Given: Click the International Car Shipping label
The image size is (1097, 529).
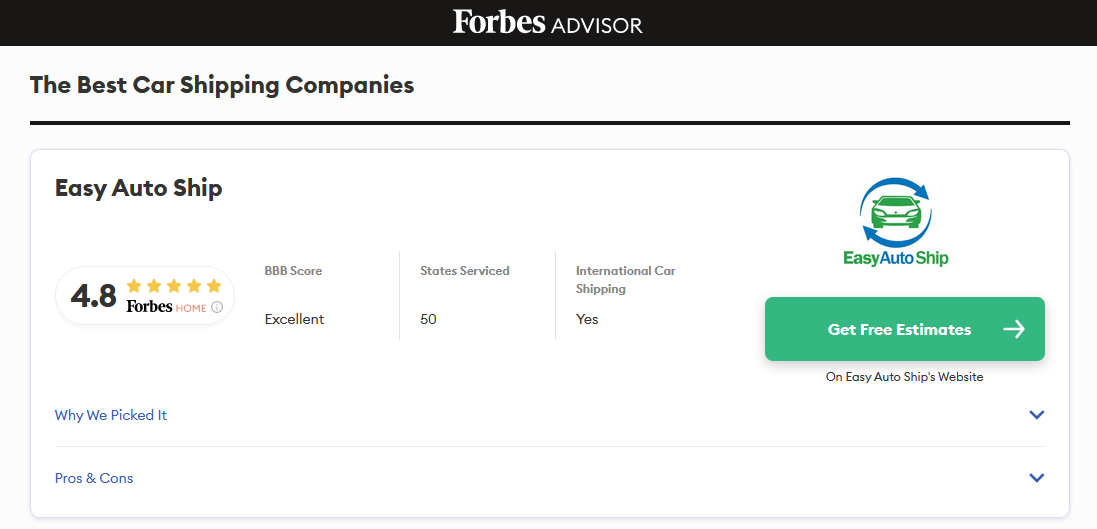Looking at the screenshot, I should click(625, 280).
